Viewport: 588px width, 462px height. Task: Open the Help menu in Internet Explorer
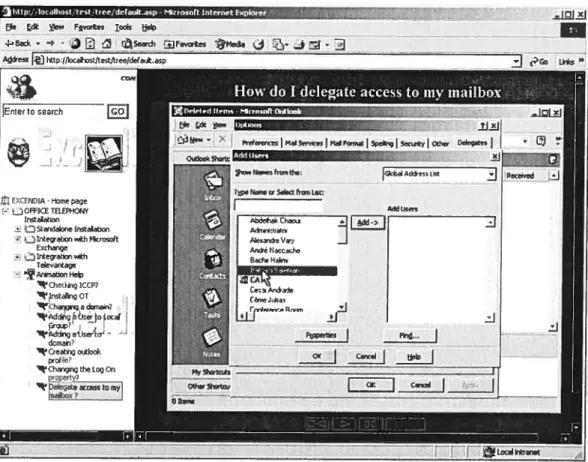[x=149, y=27]
